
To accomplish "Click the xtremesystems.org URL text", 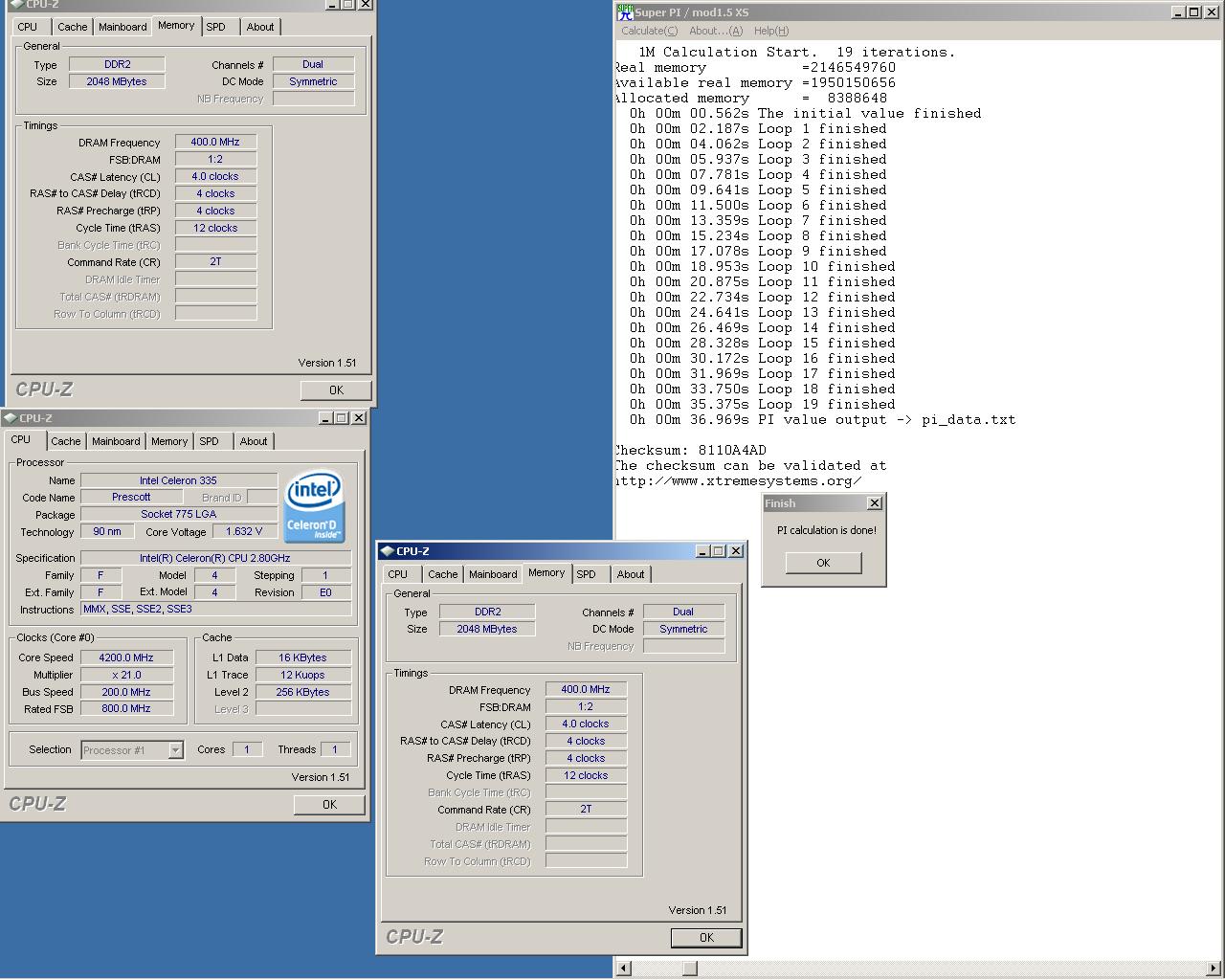I will [739, 480].
